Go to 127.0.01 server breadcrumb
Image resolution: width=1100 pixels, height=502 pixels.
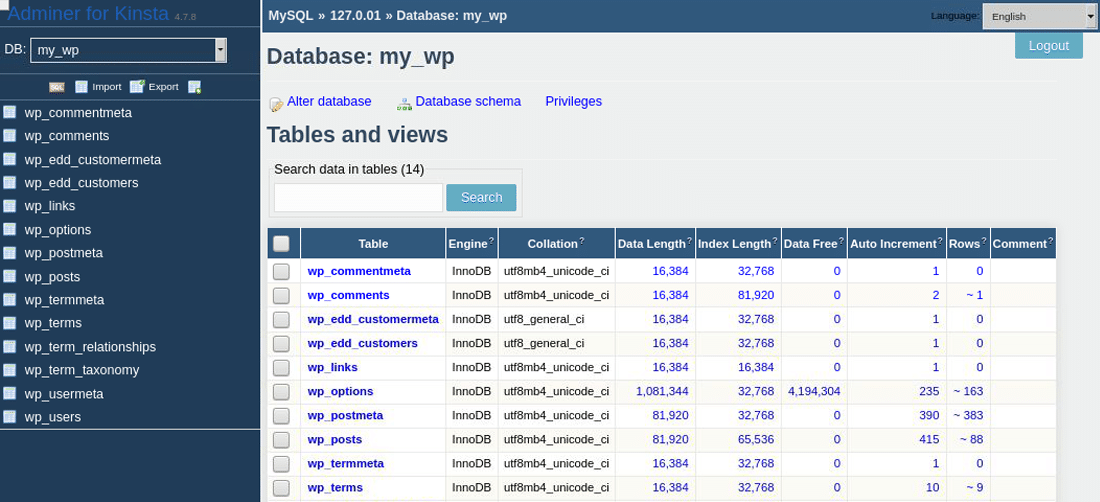click(x=355, y=15)
